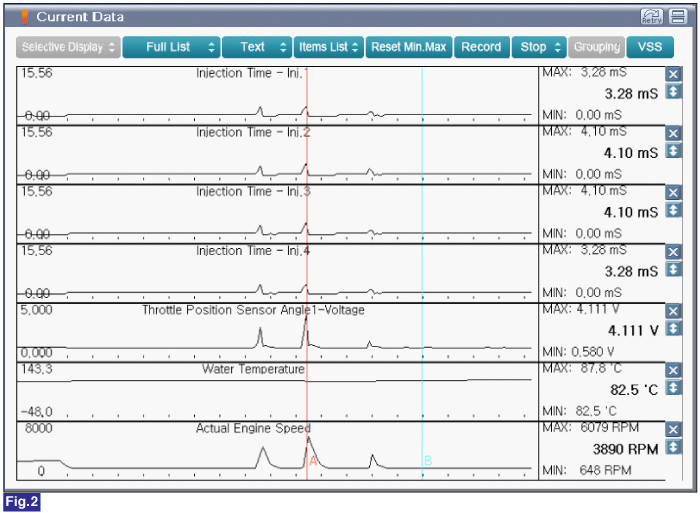Click the list view icon in title bar
Image resolution: width=700 pixels, height=513 pixels.
[678, 17]
